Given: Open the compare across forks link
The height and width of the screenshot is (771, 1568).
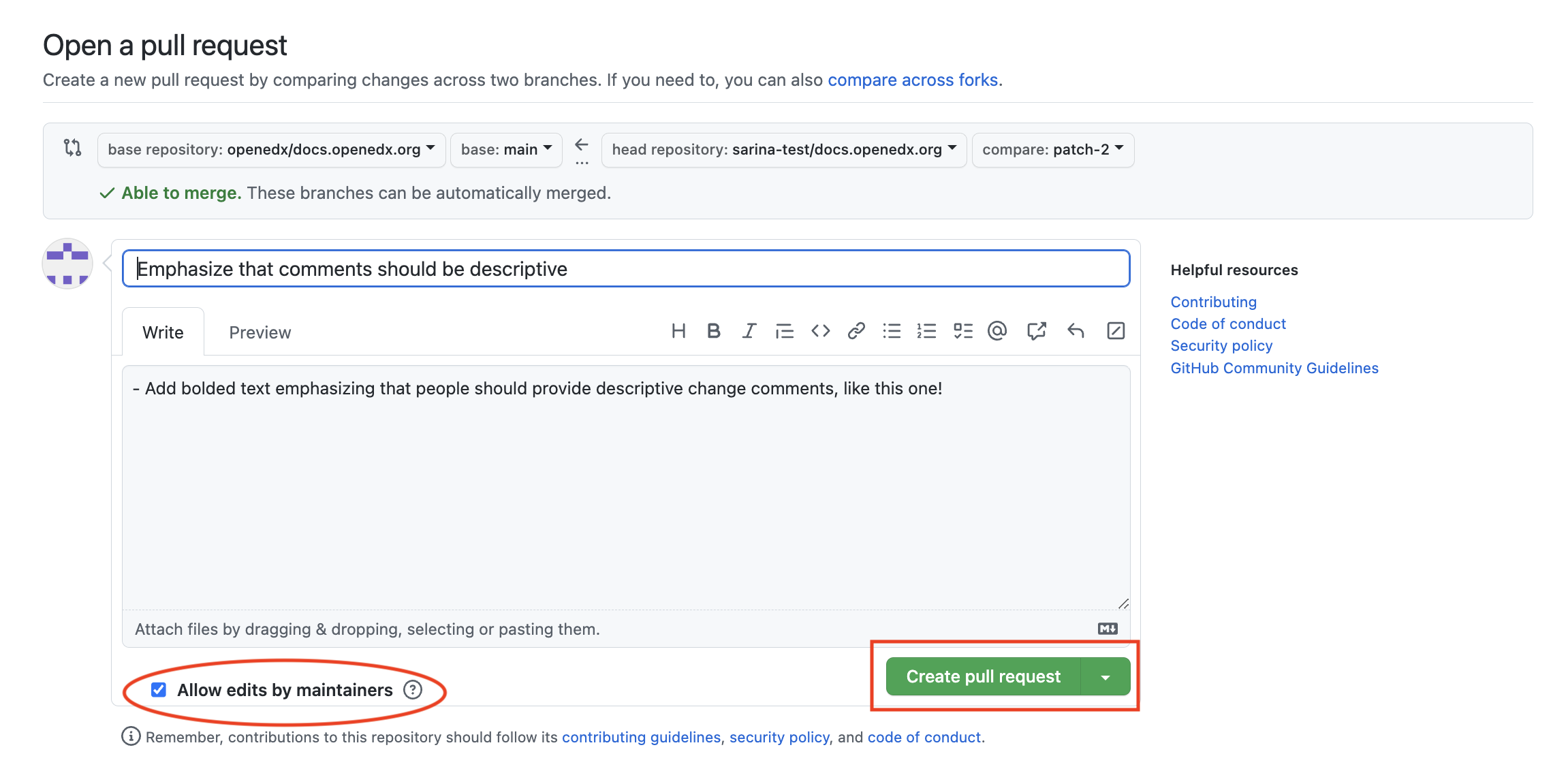Looking at the screenshot, I should pos(913,80).
